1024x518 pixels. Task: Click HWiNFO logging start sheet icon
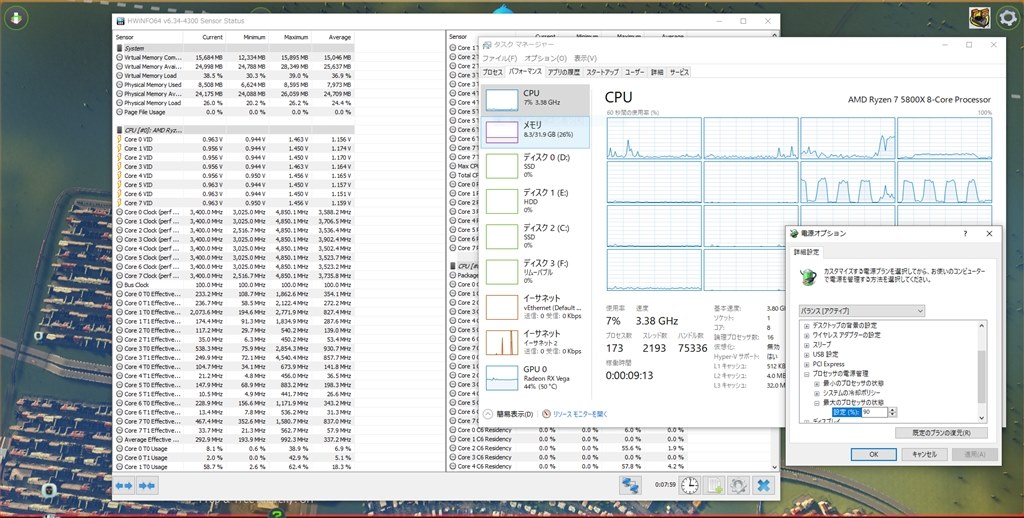714,485
